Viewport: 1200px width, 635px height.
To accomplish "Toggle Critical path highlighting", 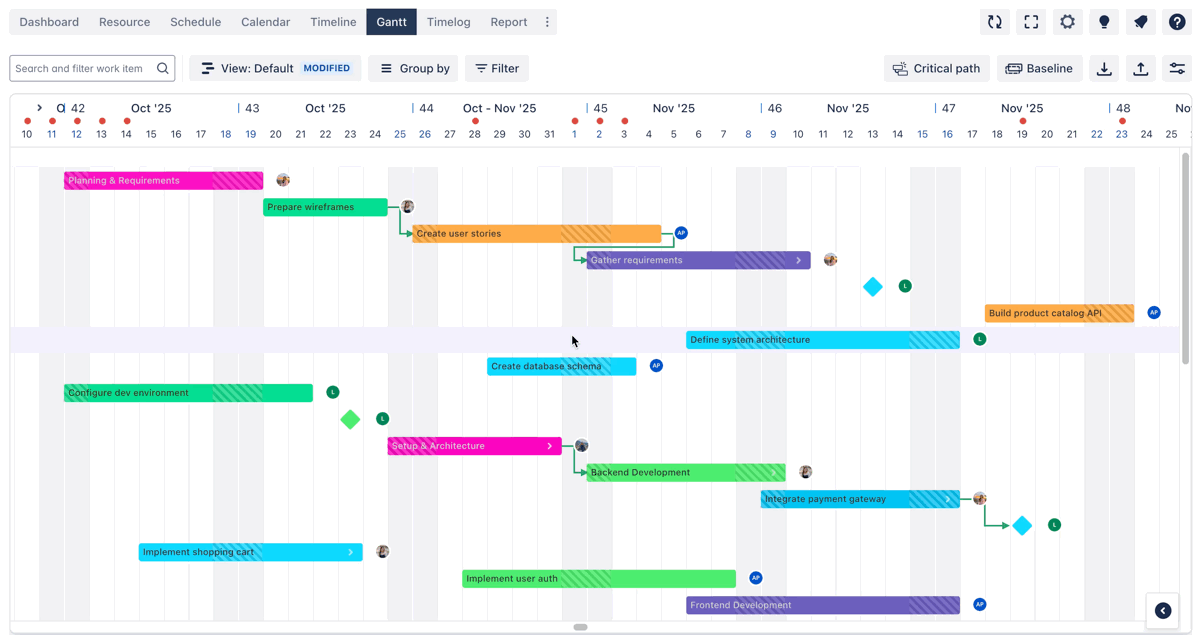I will [936, 69].
